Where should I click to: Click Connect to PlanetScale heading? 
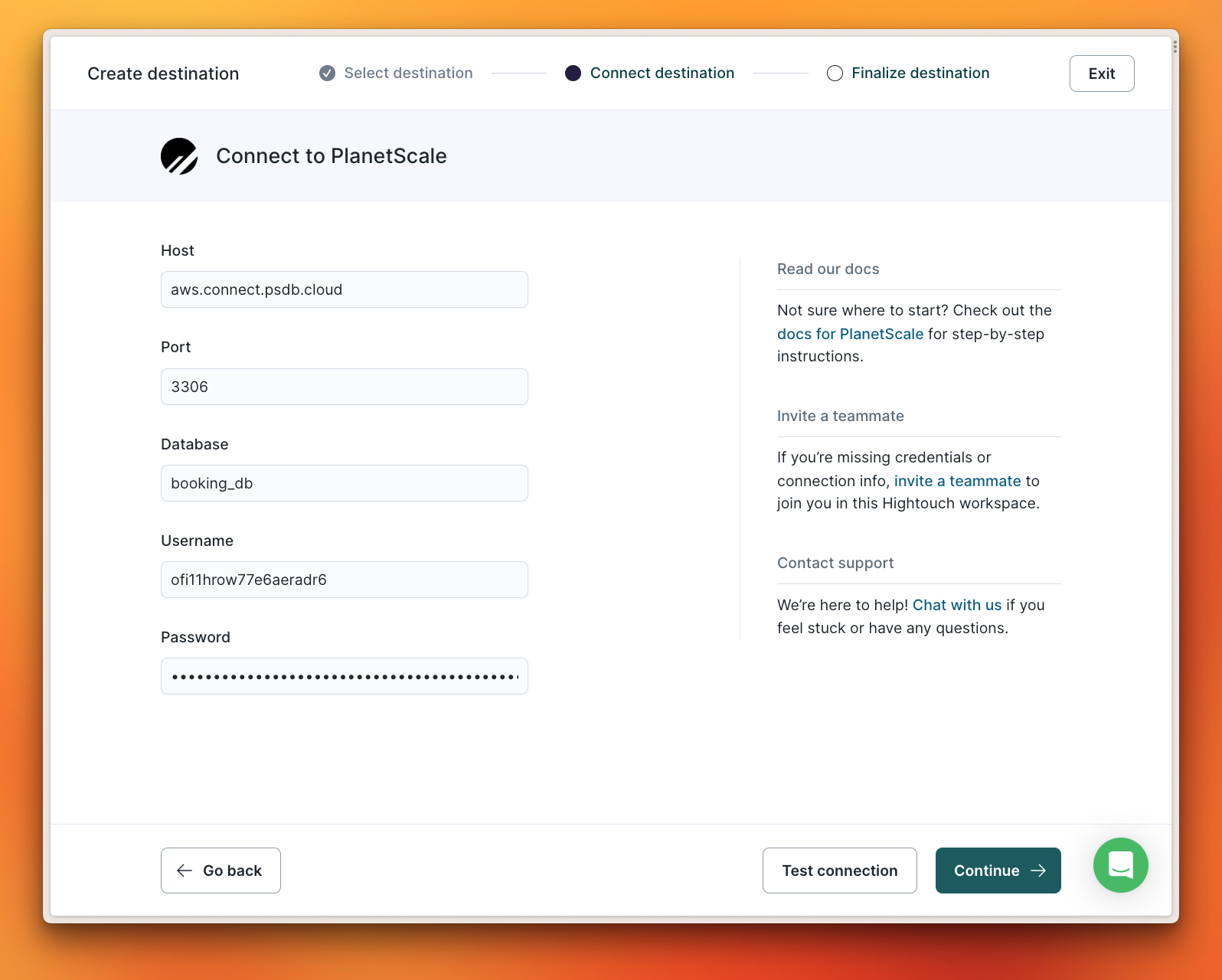[332, 156]
